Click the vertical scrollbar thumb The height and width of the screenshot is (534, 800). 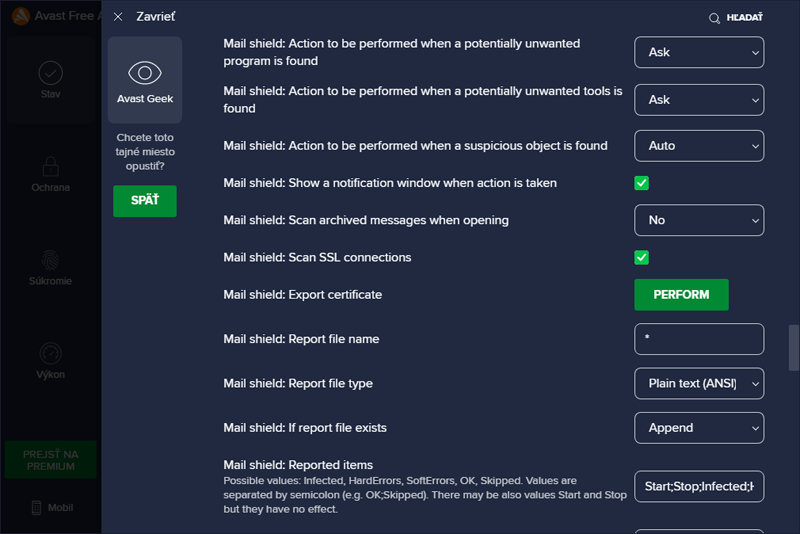coord(793,348)
